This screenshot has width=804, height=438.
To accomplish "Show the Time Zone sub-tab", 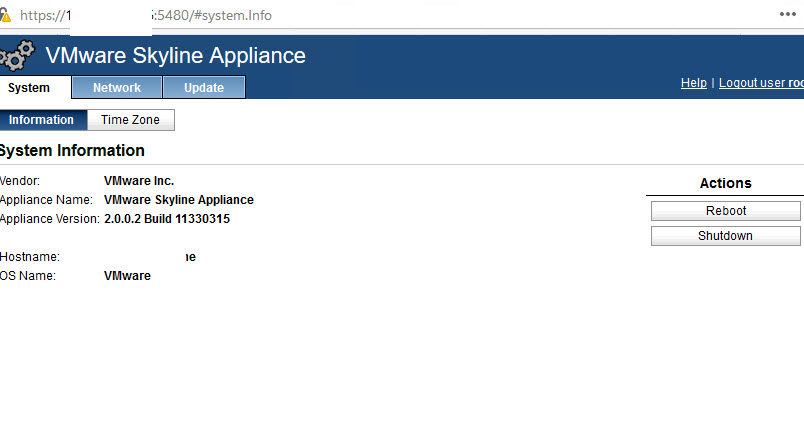I will point(130,120).
